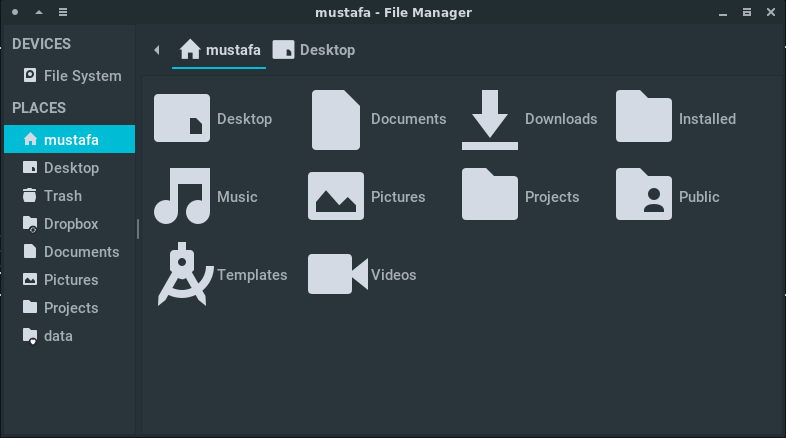Select the Desktop label in Places
The height and width of the screenshot is (438, 786).
72,167
